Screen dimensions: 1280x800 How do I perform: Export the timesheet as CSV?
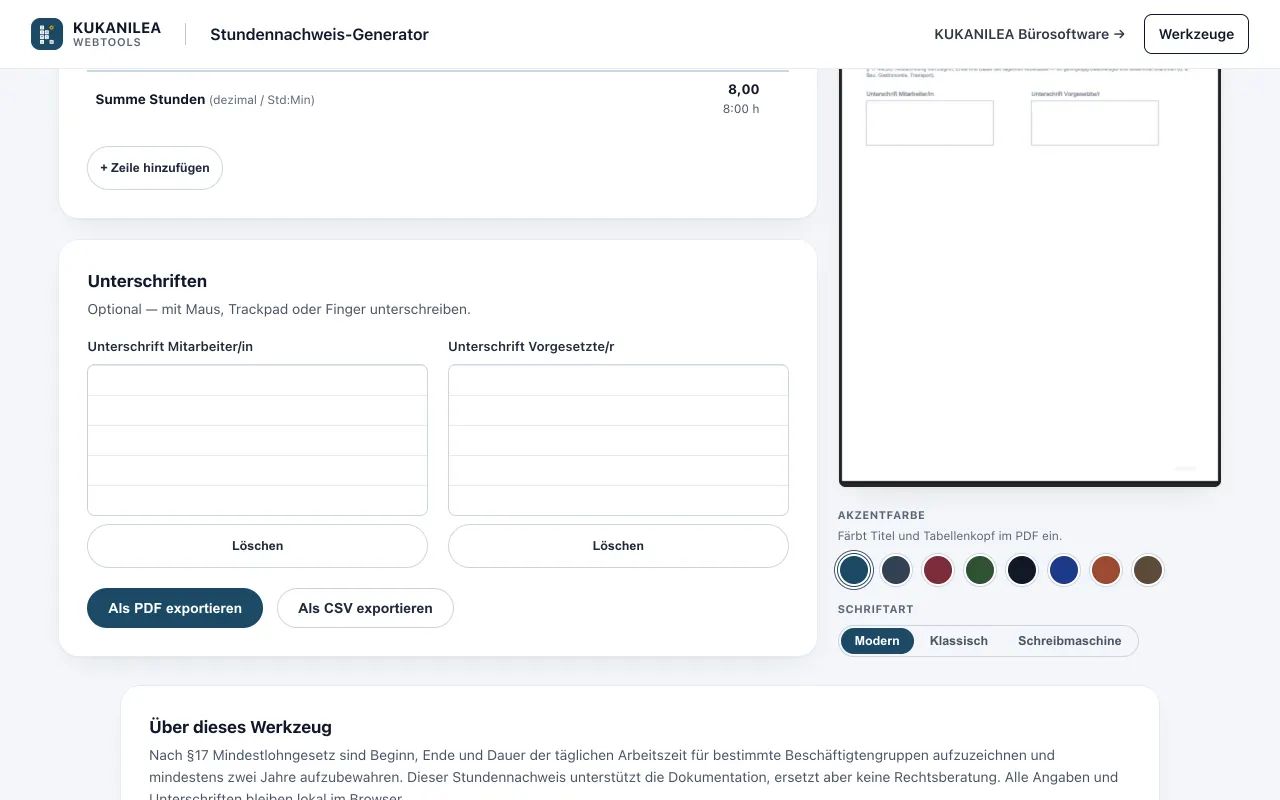pyautogui.click(x=365, y=608)
